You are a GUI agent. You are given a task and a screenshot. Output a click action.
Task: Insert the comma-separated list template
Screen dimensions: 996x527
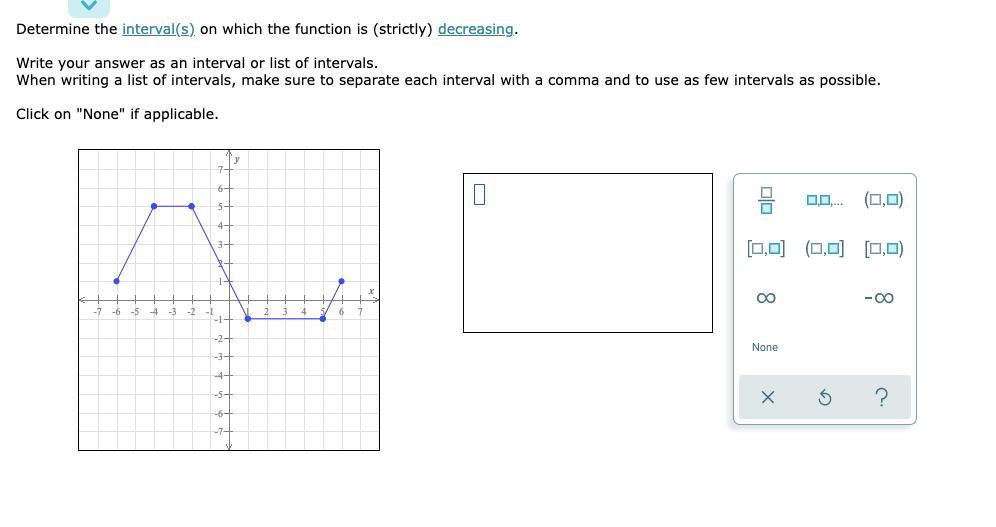point(824,200)
